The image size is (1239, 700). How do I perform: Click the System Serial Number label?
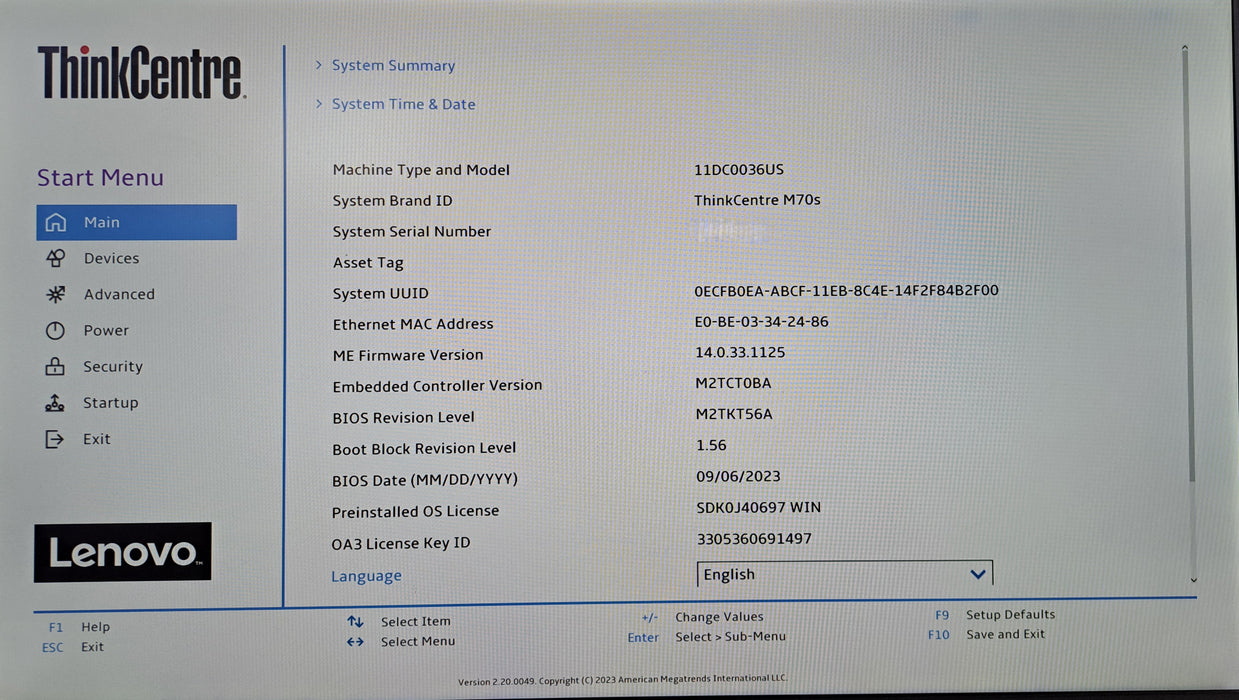[412, 231]
